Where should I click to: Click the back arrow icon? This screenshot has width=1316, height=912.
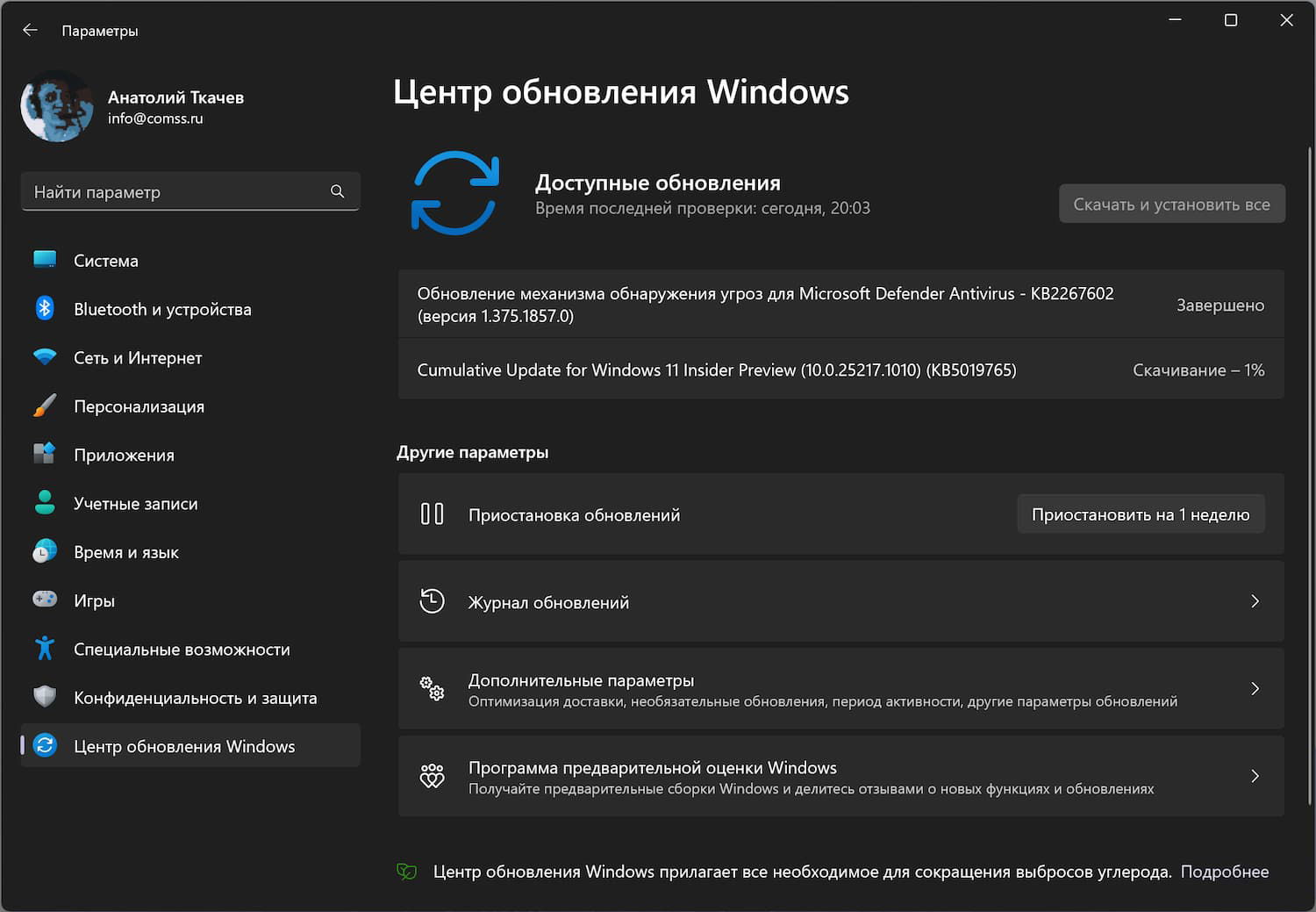pos(31,31)
